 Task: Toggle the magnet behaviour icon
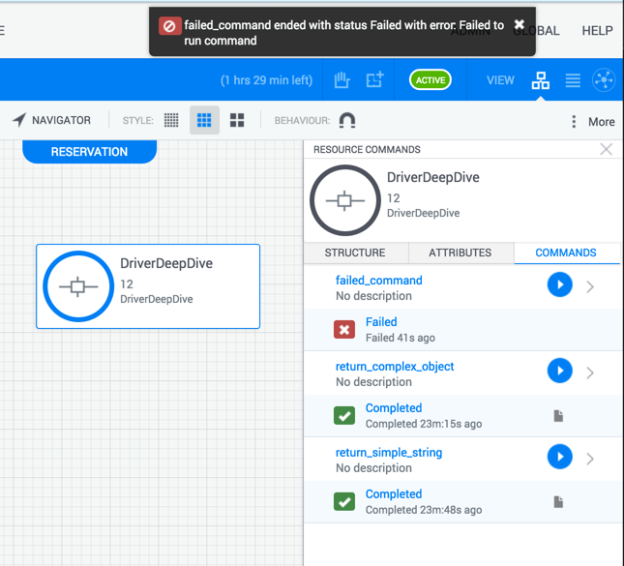pyautogui.click(x=347, y=120)
